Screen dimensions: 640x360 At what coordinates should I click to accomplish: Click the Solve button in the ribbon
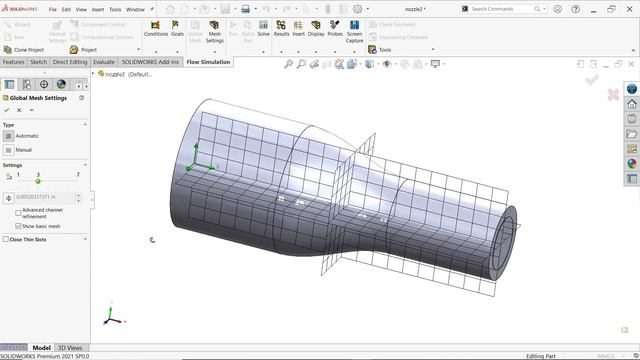(263, 29)
